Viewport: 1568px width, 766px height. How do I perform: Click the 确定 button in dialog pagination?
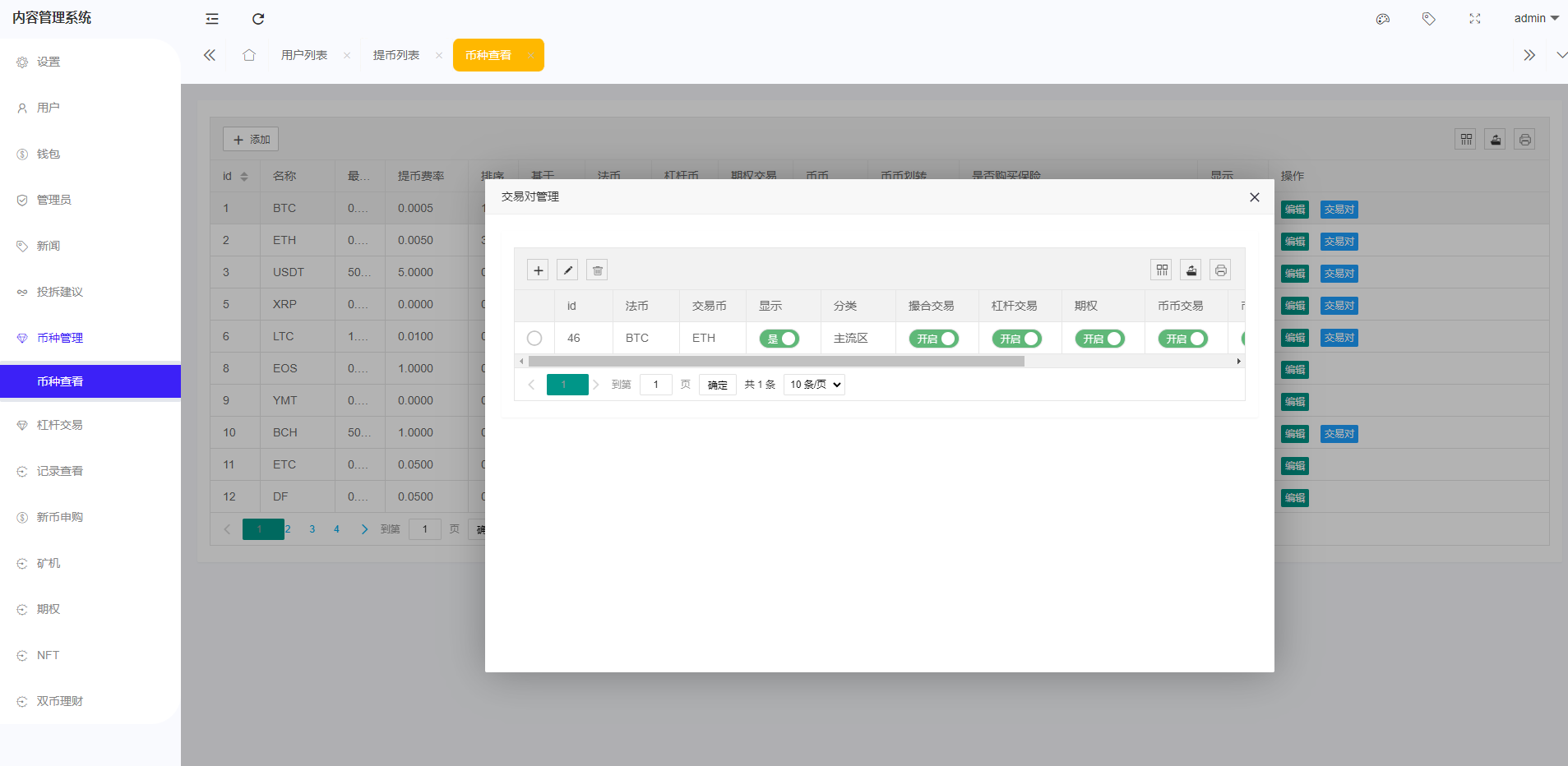[716, 384]
